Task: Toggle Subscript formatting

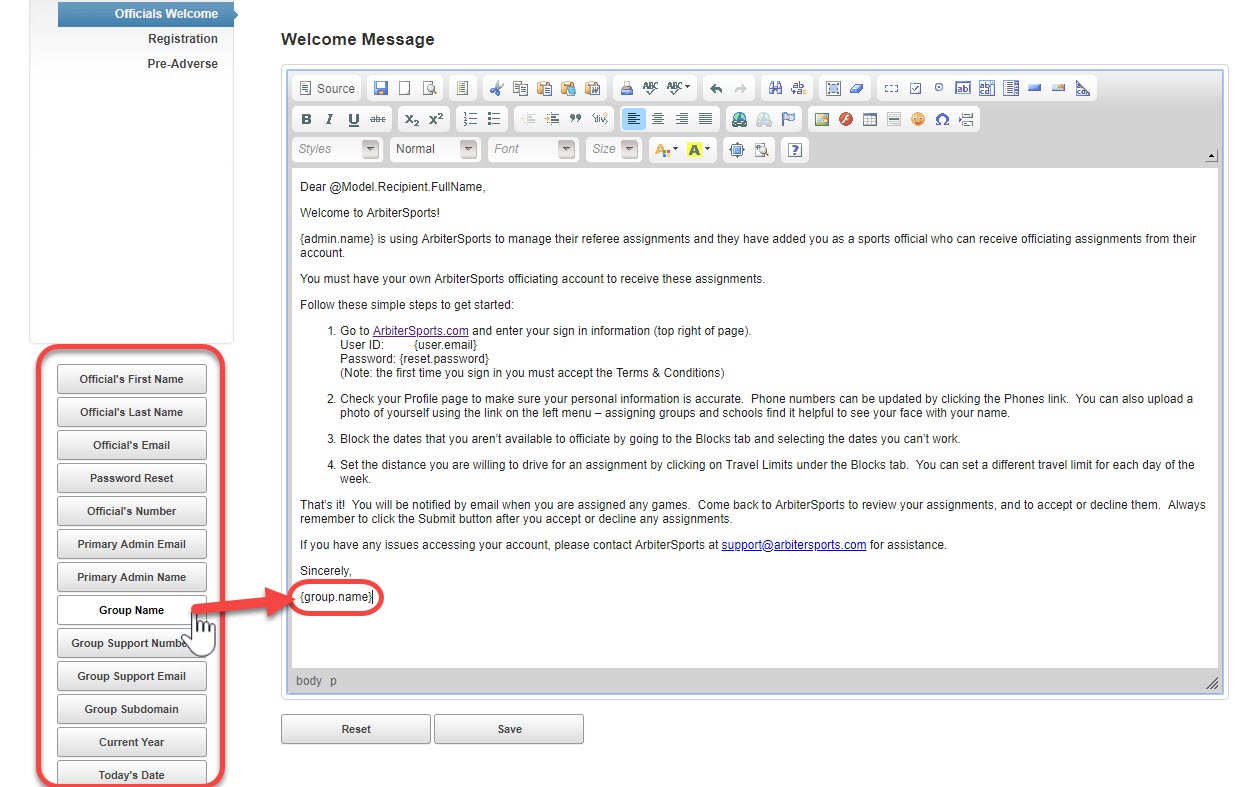Action: 412,119
